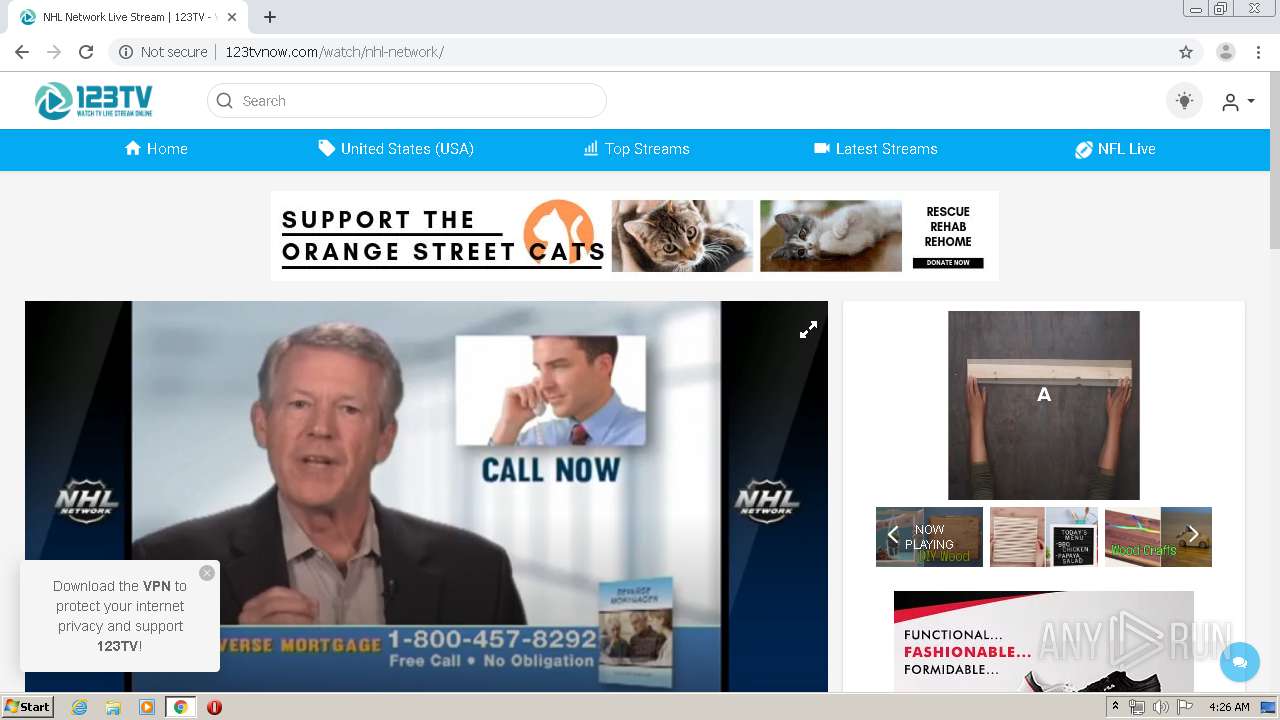Bookmark this page with star icon
This screenshot has height=720, width=1280.
coord(1186,52)
